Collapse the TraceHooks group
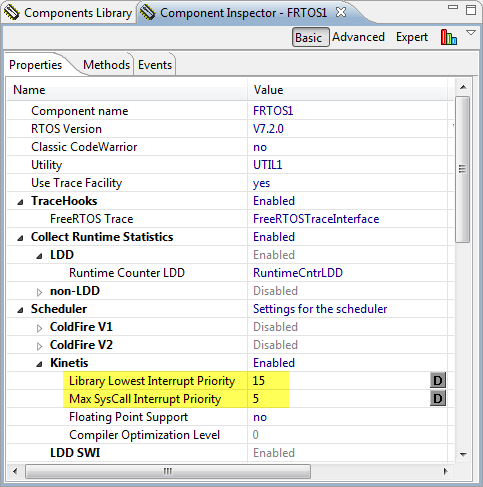 coord(21,202)
